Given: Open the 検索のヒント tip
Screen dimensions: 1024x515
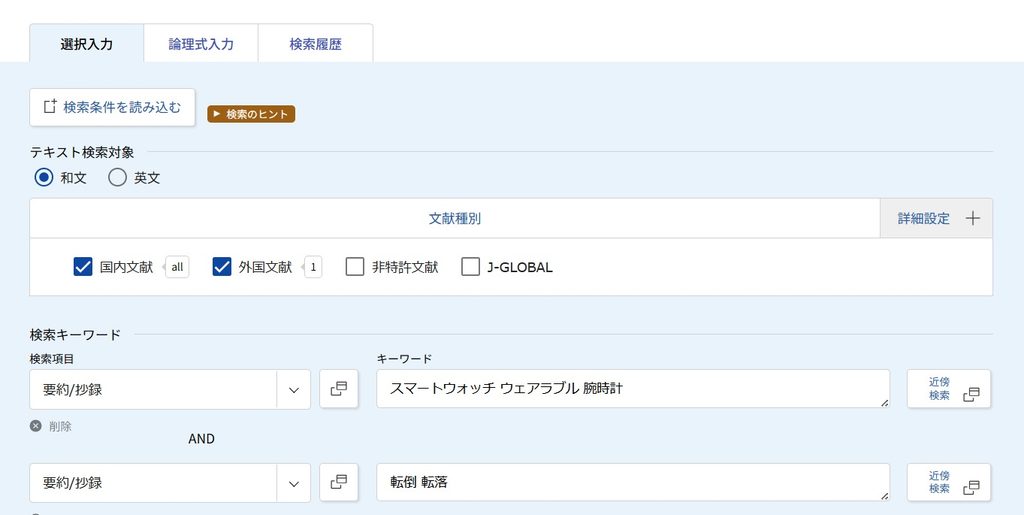Looking at the screenshot, I should [x=251, y=114].
